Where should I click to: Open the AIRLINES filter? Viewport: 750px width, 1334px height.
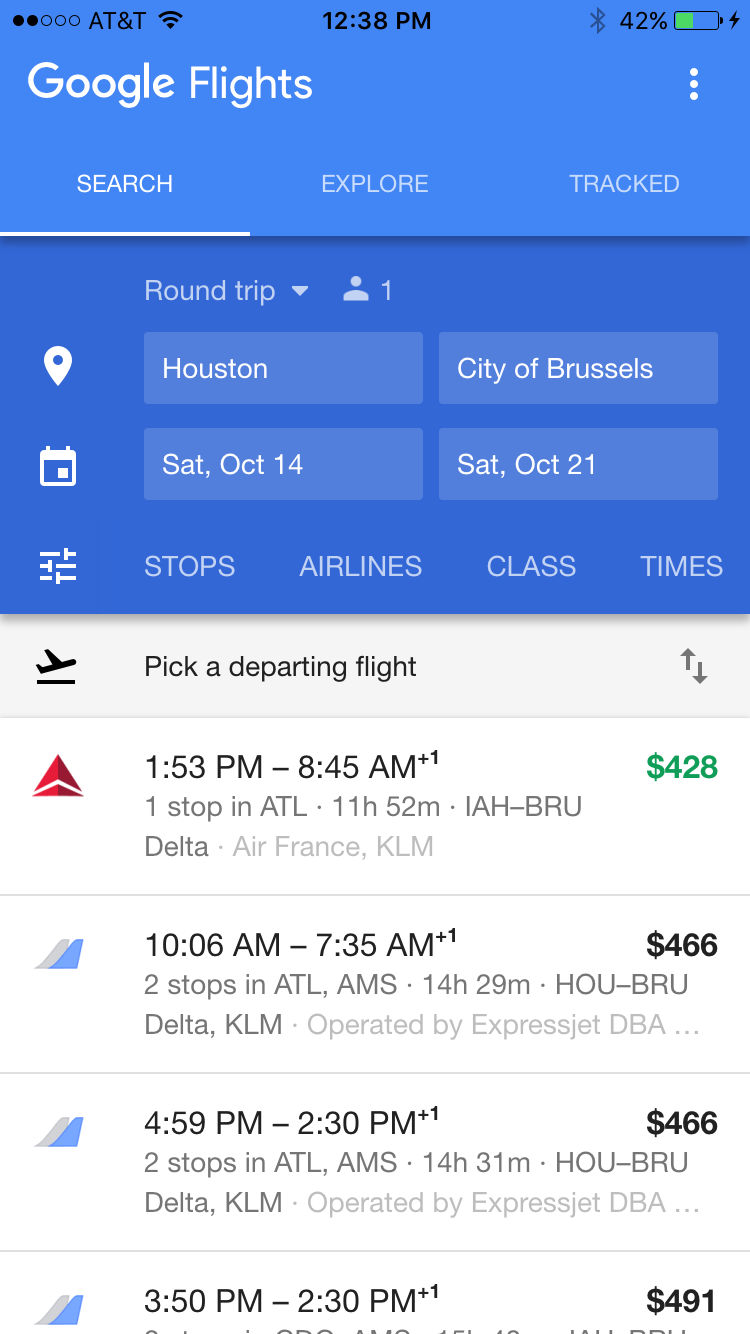[361, 566]
